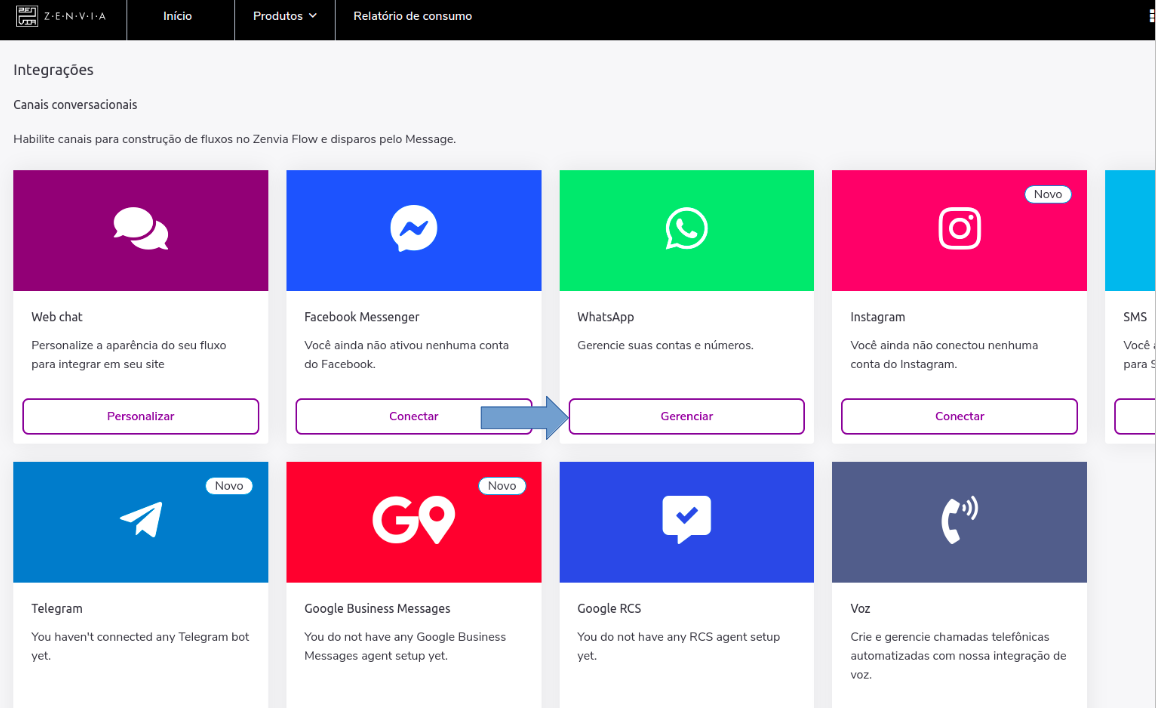The image size is (1156, 711).
Task: Expand the Produtos dropdown menu
Action: 285,16
